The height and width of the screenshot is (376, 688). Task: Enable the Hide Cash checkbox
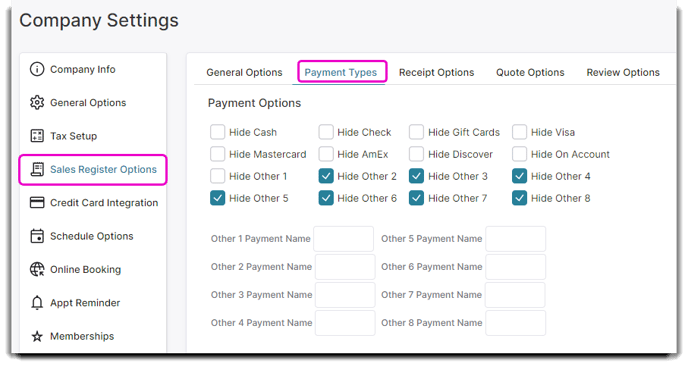pos(218,132)
